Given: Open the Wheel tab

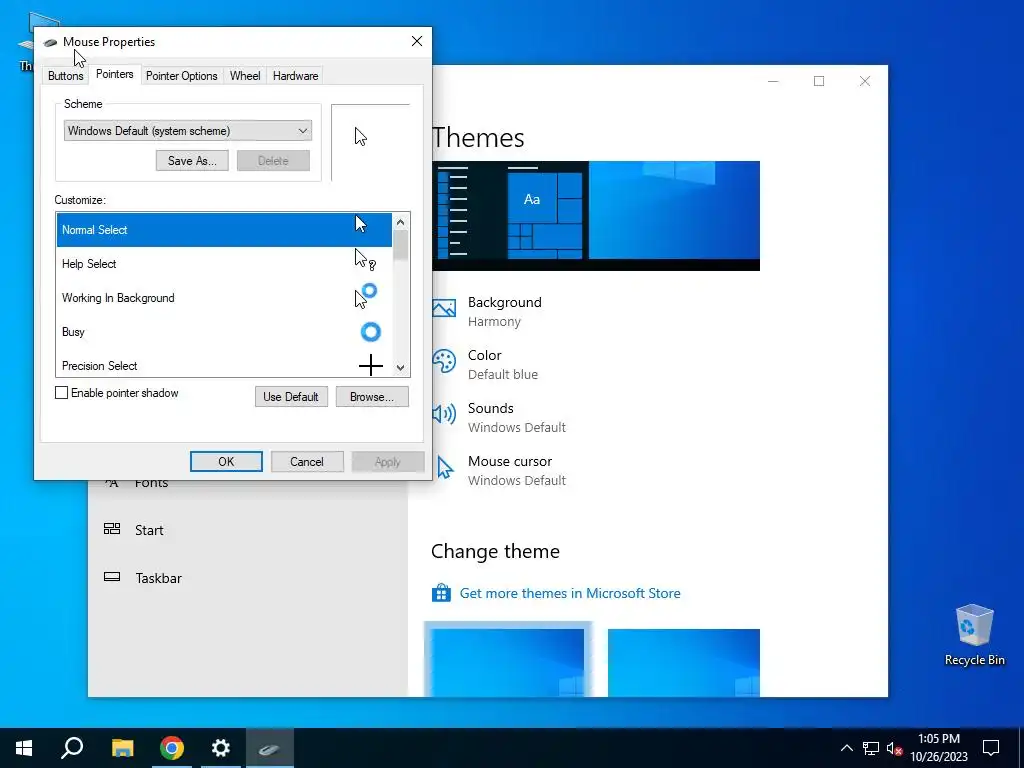Looking at the screenshot, I should [245, 76].
